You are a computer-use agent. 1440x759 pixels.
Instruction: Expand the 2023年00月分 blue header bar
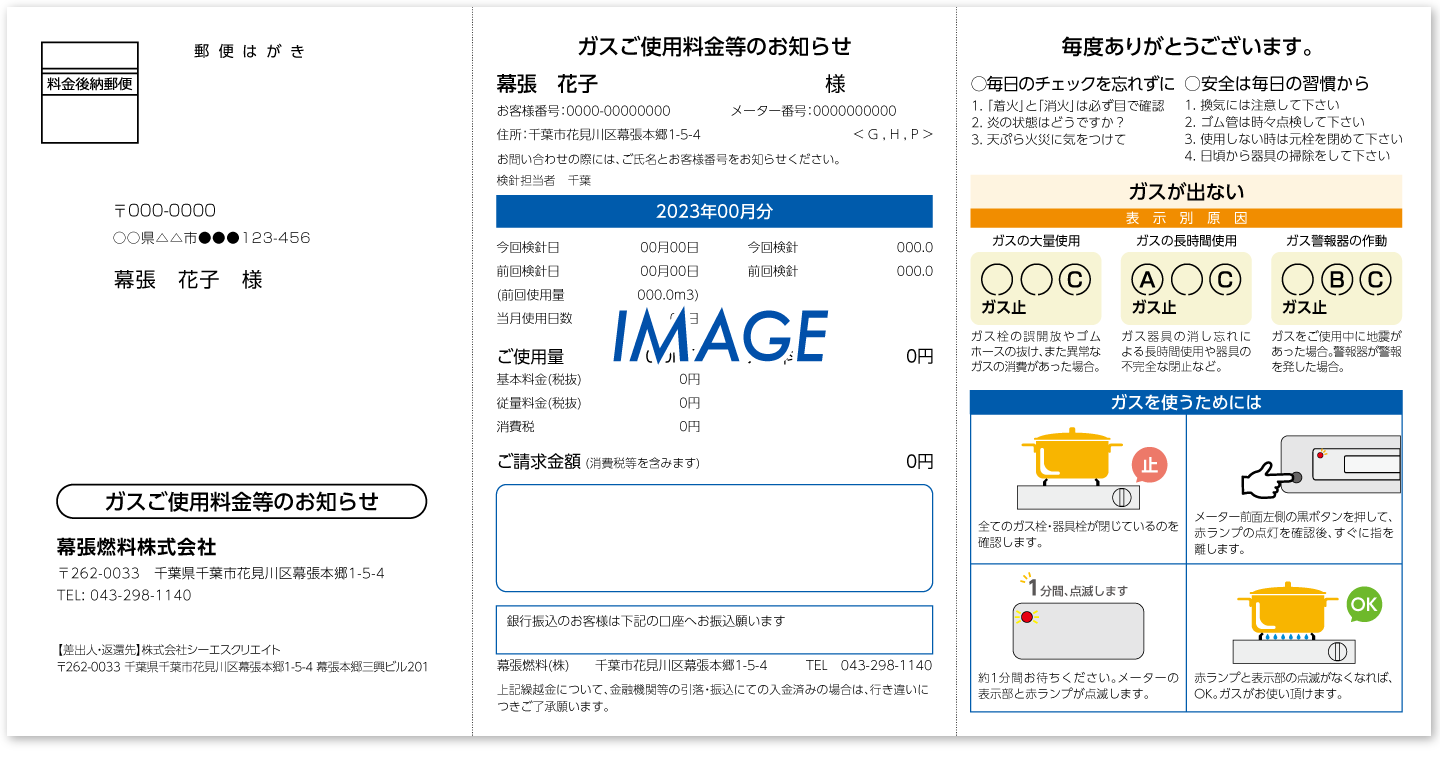(x=714, y=211)
